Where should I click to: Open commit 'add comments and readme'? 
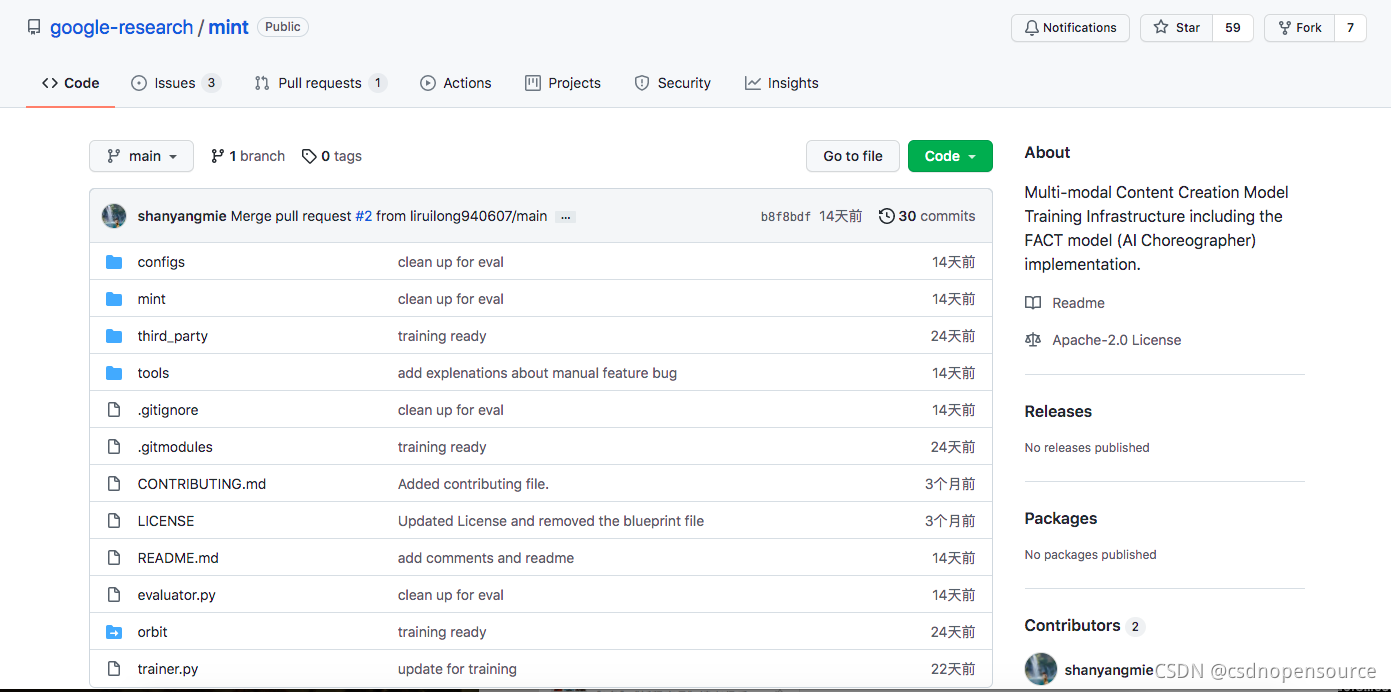(486, 558)
